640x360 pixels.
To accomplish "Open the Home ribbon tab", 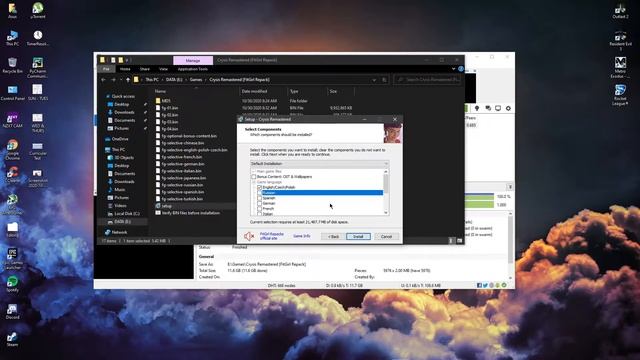I will point(125,69).
